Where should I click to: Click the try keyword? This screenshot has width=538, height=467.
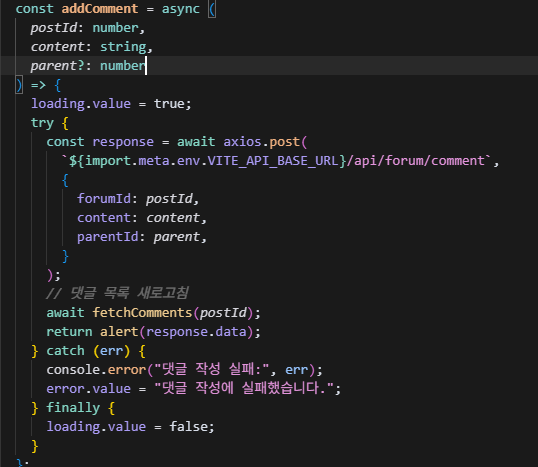42,123
